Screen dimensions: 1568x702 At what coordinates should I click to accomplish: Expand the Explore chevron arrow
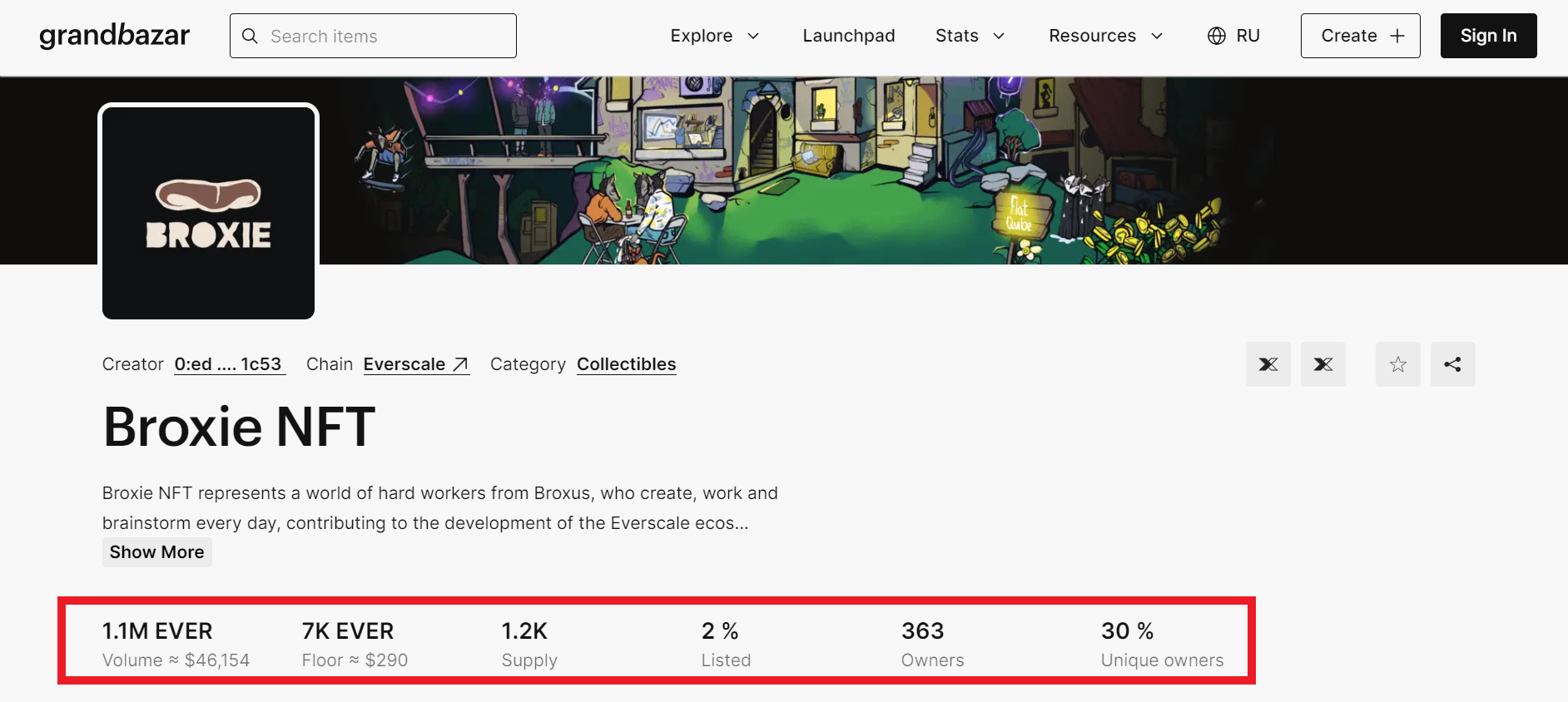753,36
